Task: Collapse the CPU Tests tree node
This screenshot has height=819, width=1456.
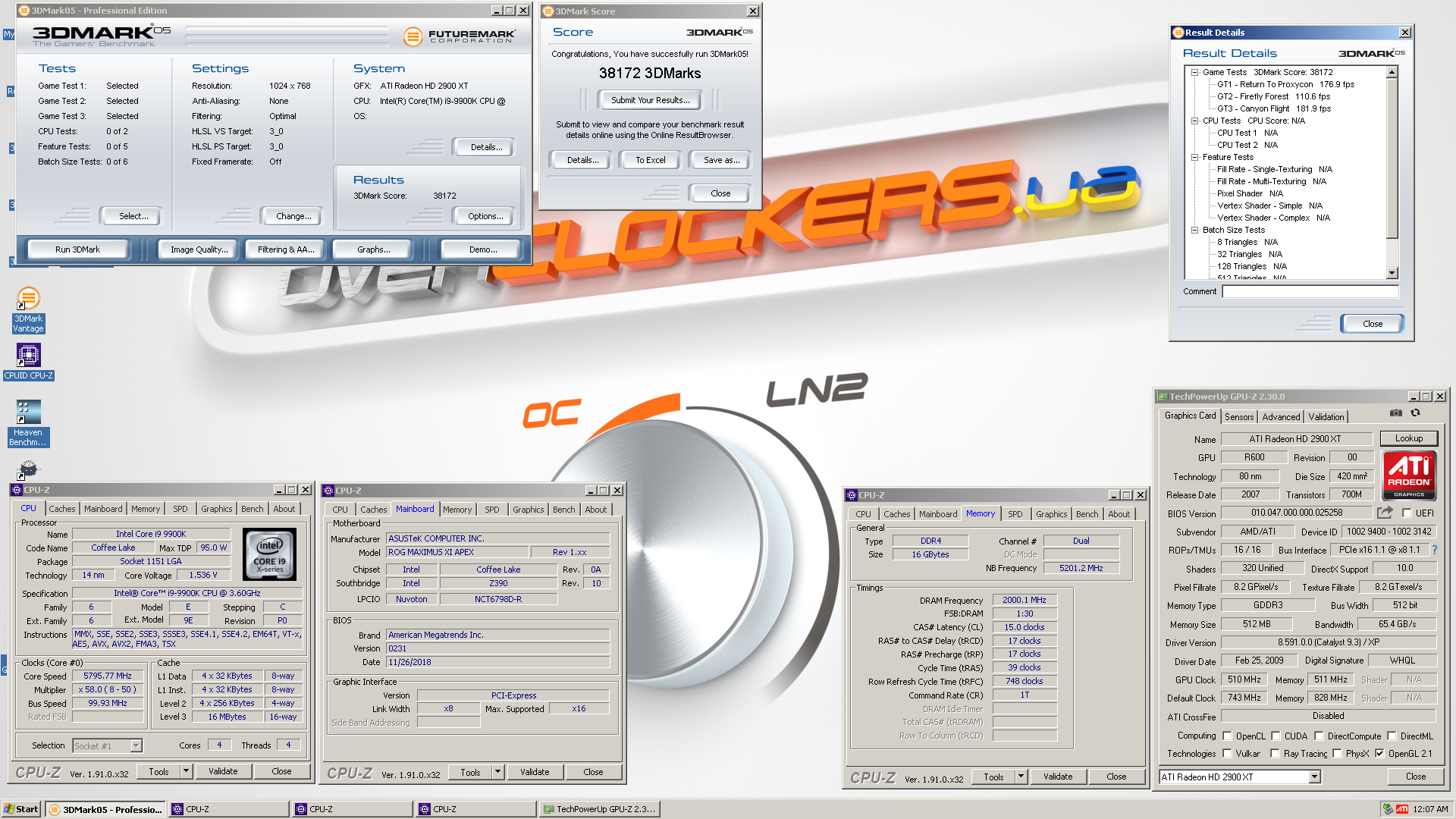Action: tap(1194, 121)
